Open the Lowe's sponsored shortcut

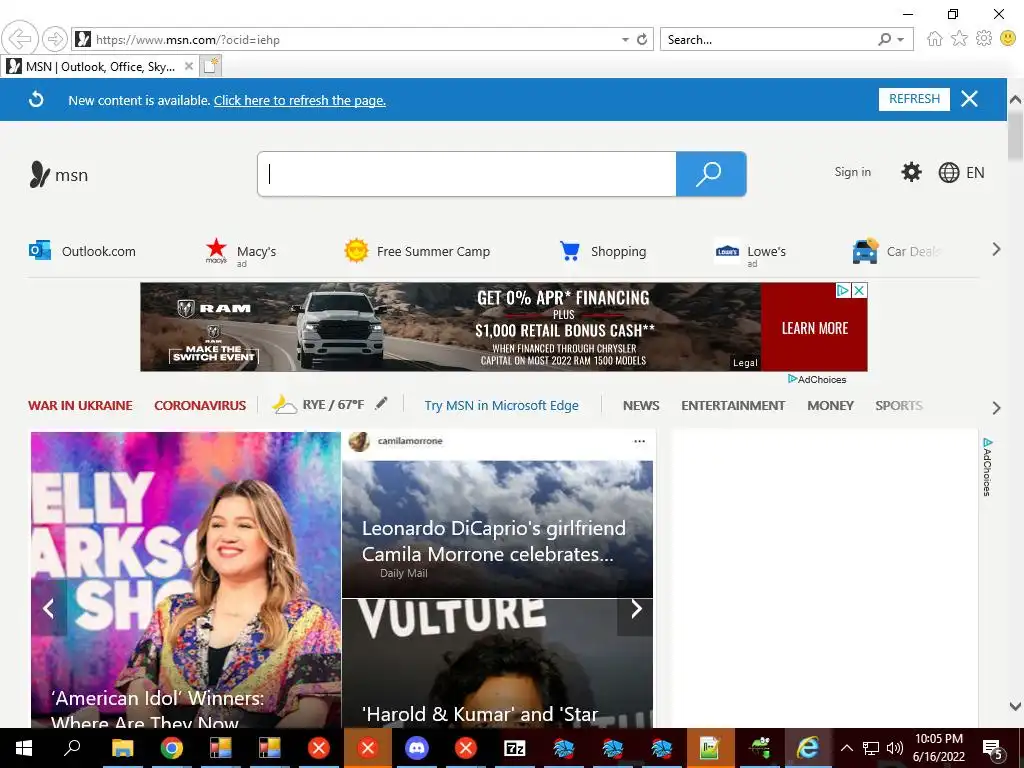pos(750,253)
